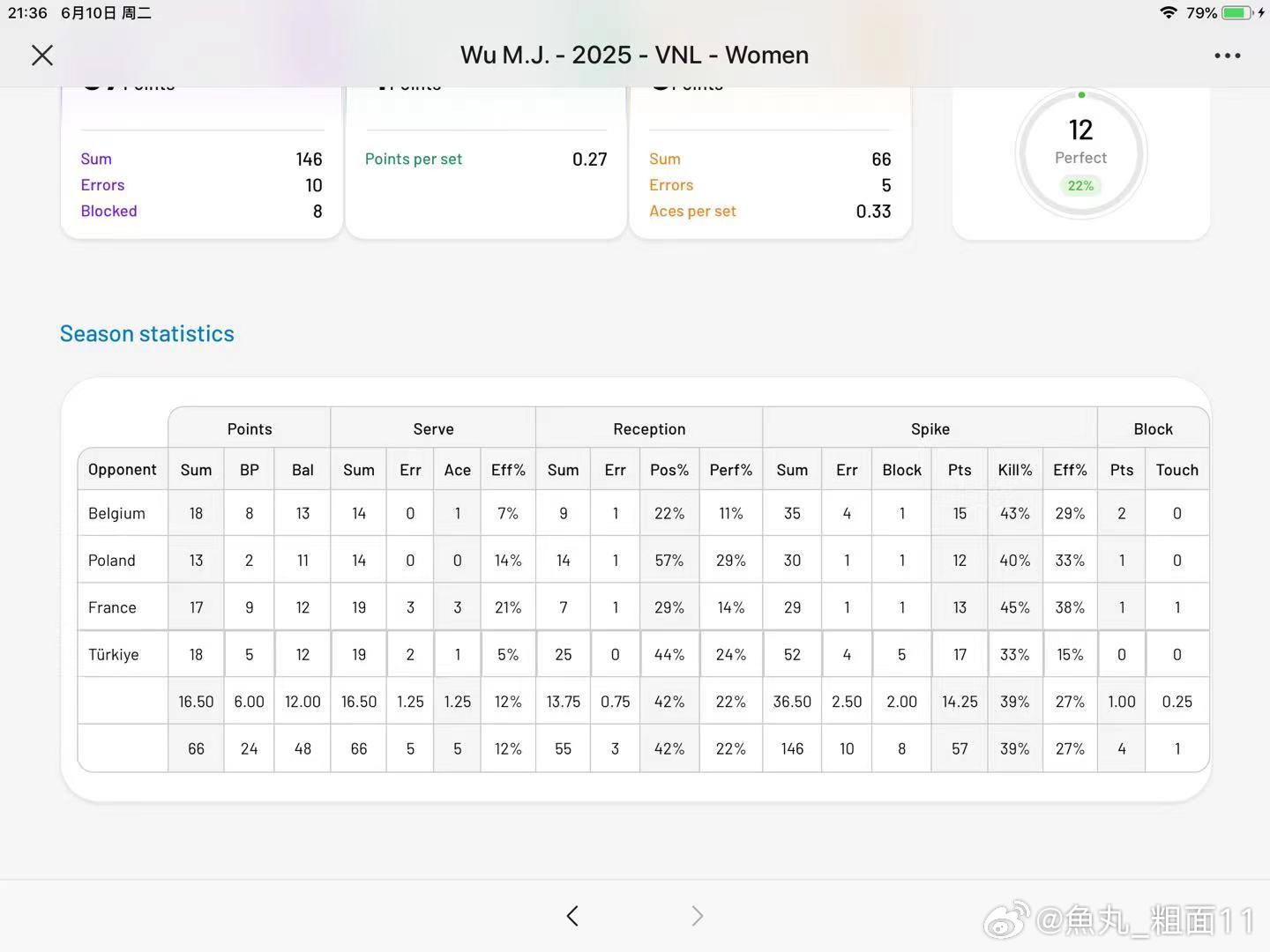This screenshot has width=1270, height=952.
Task: Click the 12 Perfect reception circle
Action: click(x=1081, y=153)
